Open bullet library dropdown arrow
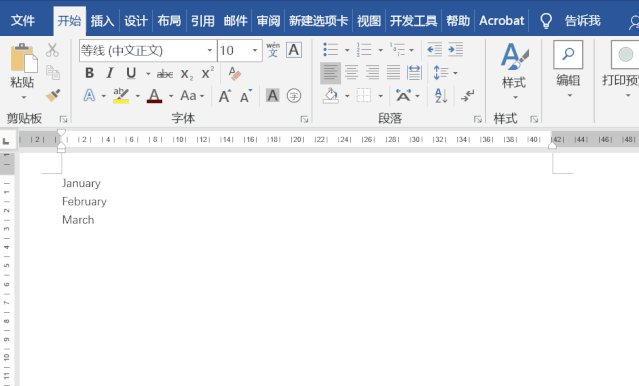This screenshot has width=639, height=386. [x=347, y=50]
